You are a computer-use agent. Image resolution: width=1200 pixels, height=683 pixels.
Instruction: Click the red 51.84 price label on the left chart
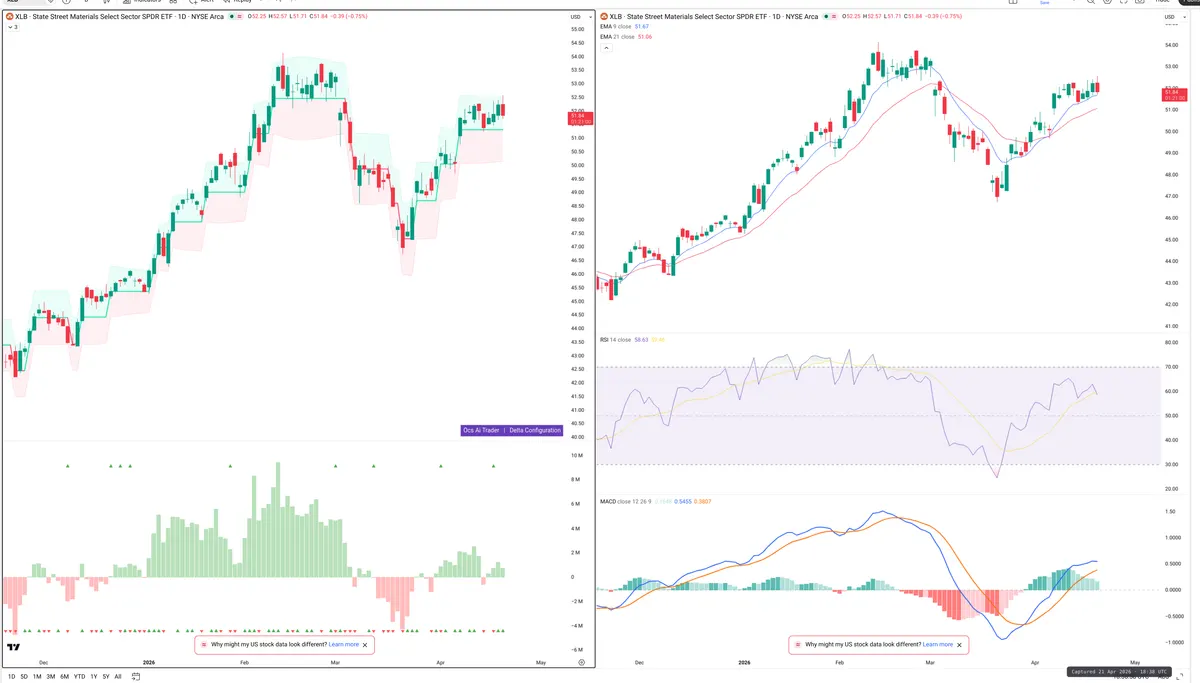[581, 117]
